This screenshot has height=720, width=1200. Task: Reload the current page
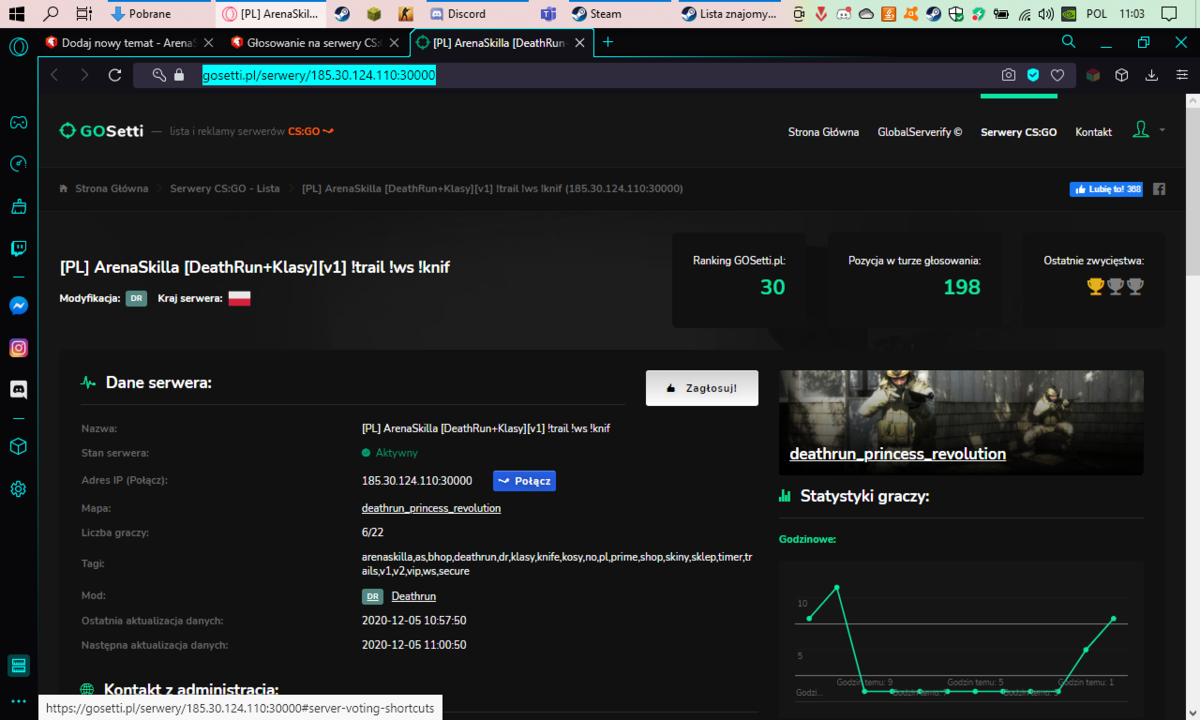(x=115, y=75)
